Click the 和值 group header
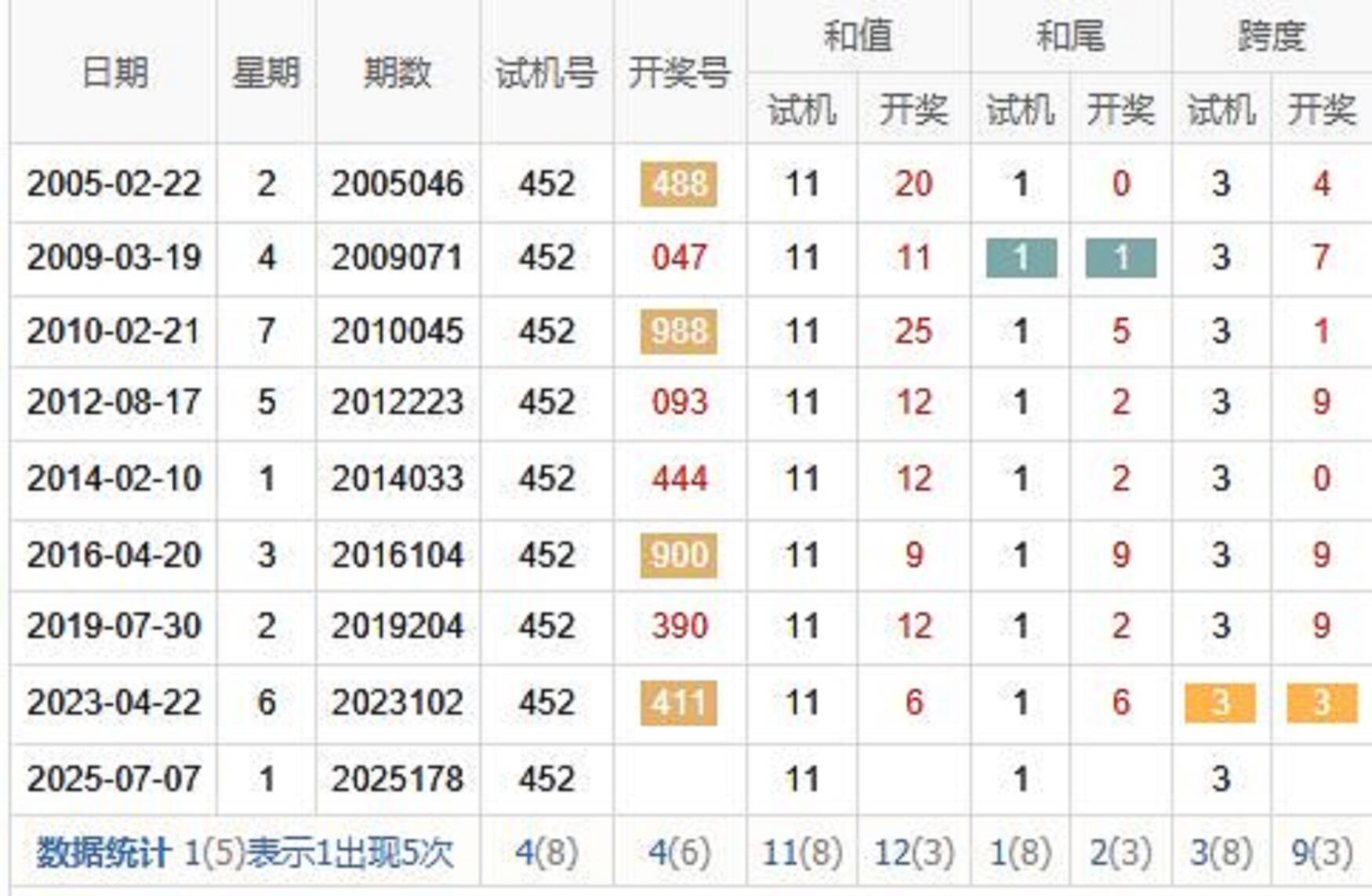The width and height of the screenshot is (1372, 896). pyautogui.click(x=858, y=36)
